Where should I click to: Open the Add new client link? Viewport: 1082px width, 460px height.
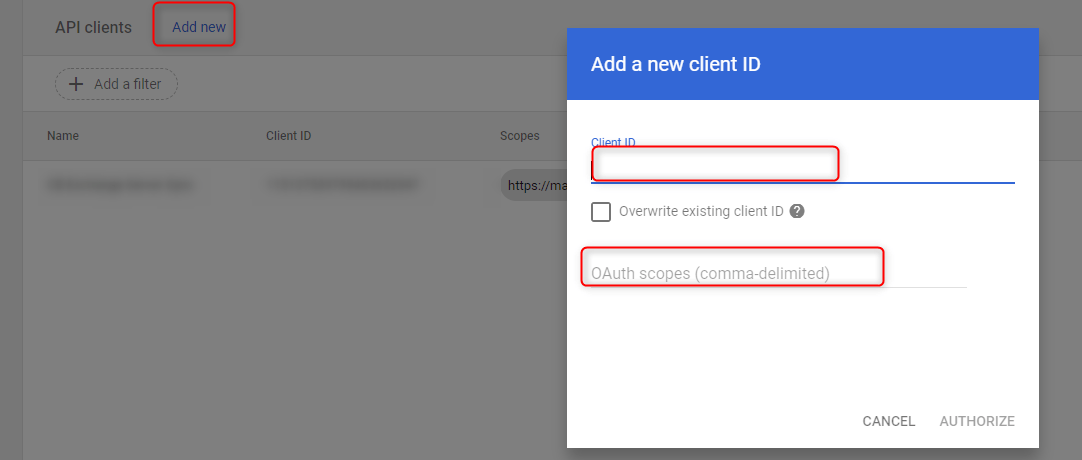[199, 28]
